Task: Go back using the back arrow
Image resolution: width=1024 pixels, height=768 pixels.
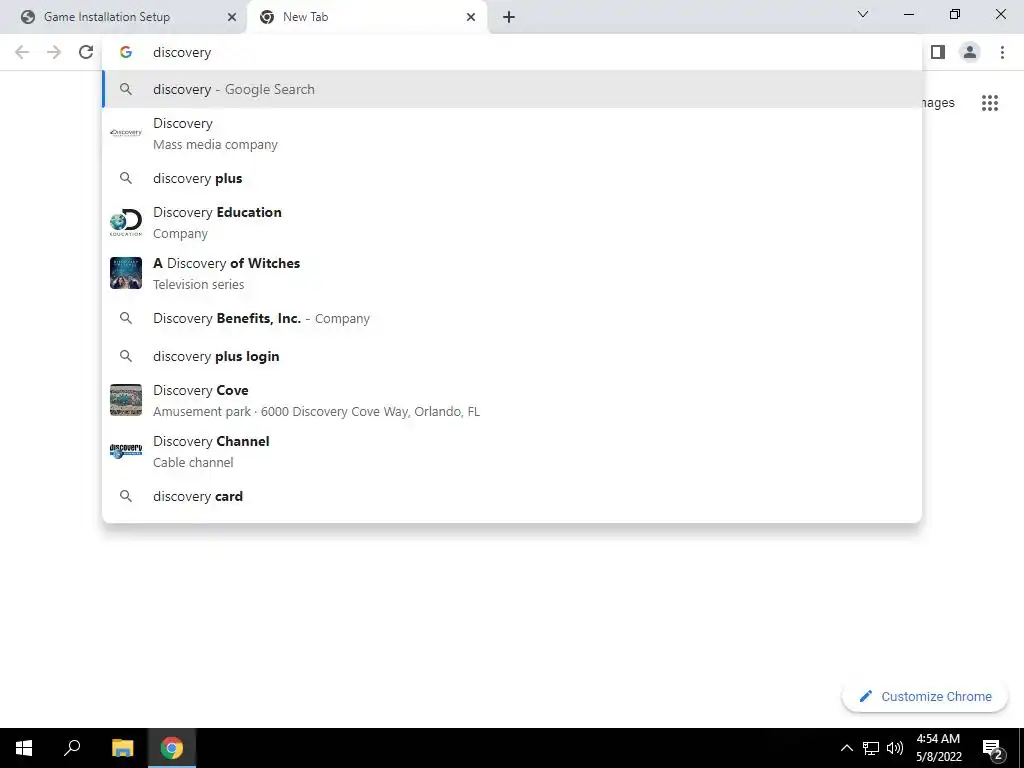Action: (x=22, y=52)
